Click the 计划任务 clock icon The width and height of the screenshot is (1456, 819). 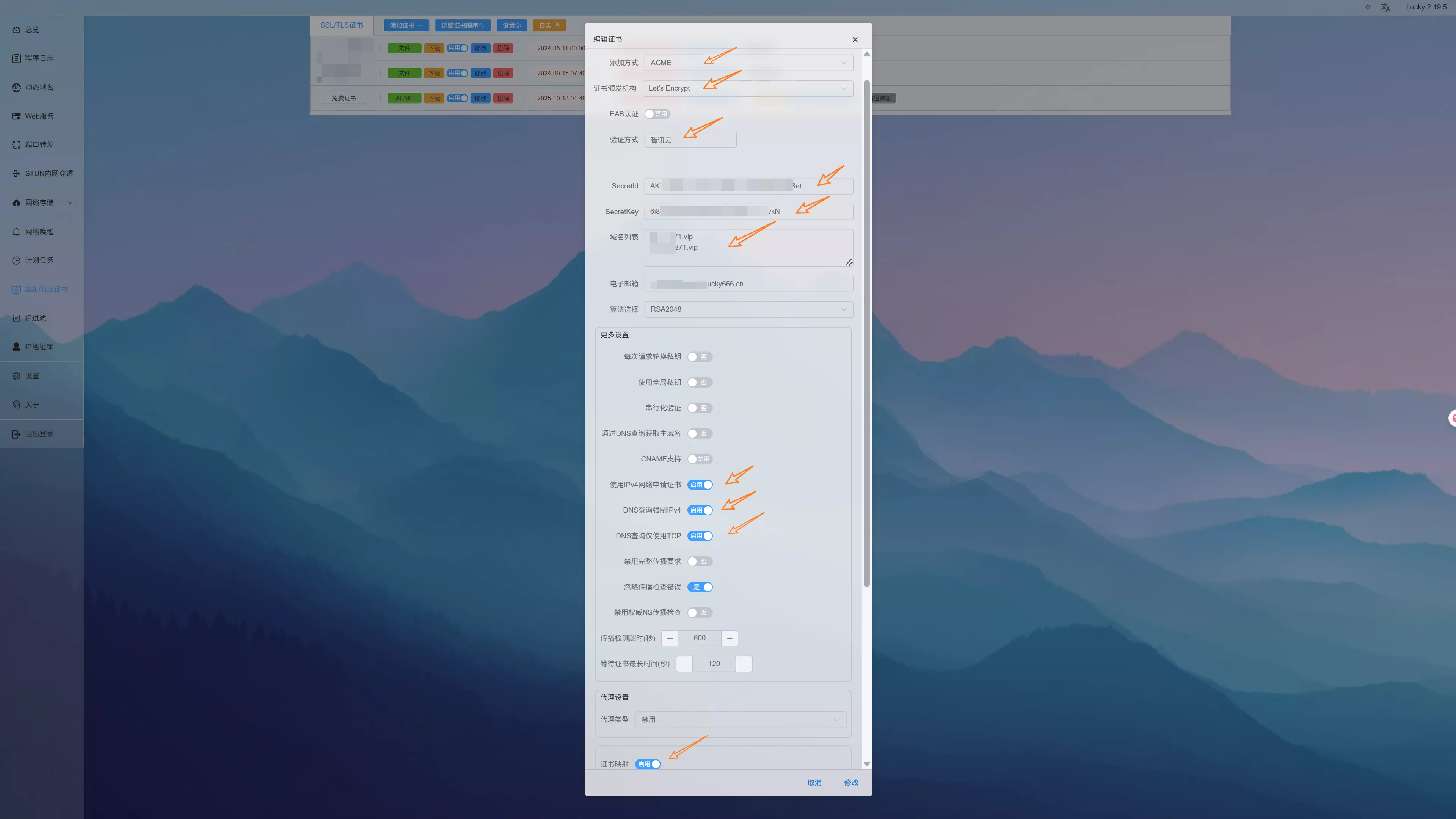[x=16, y=260]
